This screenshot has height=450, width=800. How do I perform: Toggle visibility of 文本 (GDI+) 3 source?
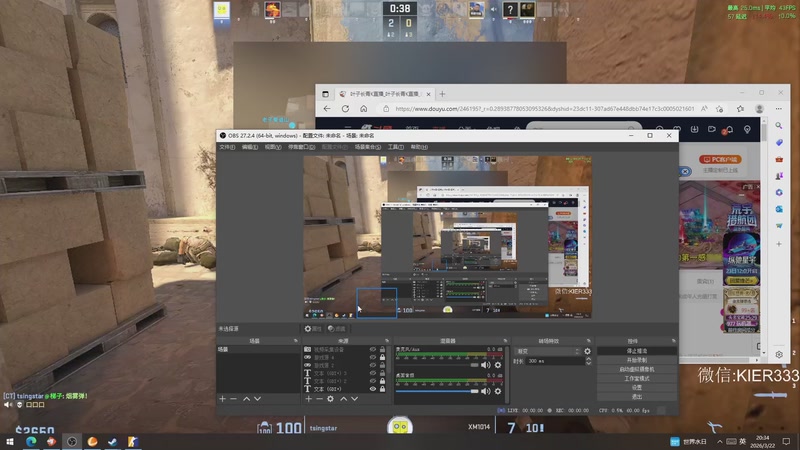(x=372, y=373)
